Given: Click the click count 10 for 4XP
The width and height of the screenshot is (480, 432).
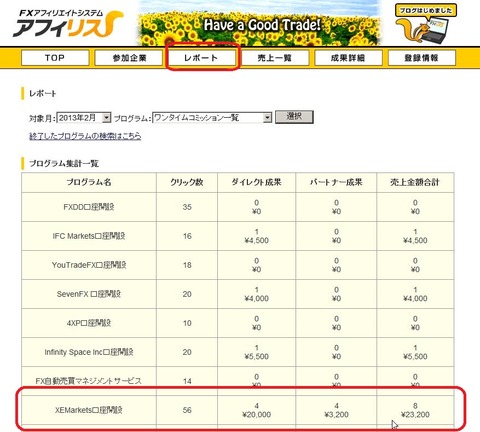Looking at the screenshot, I should click(x=187, y=323).
